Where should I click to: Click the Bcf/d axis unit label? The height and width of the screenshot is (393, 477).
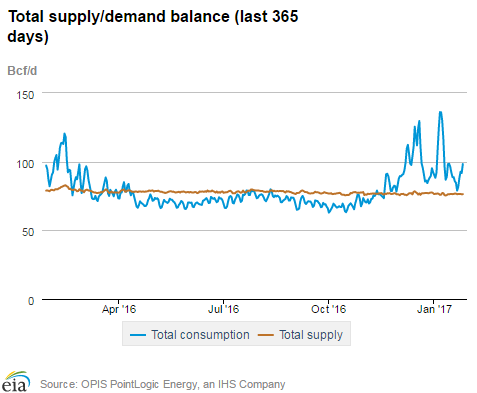tap(22, 71)
